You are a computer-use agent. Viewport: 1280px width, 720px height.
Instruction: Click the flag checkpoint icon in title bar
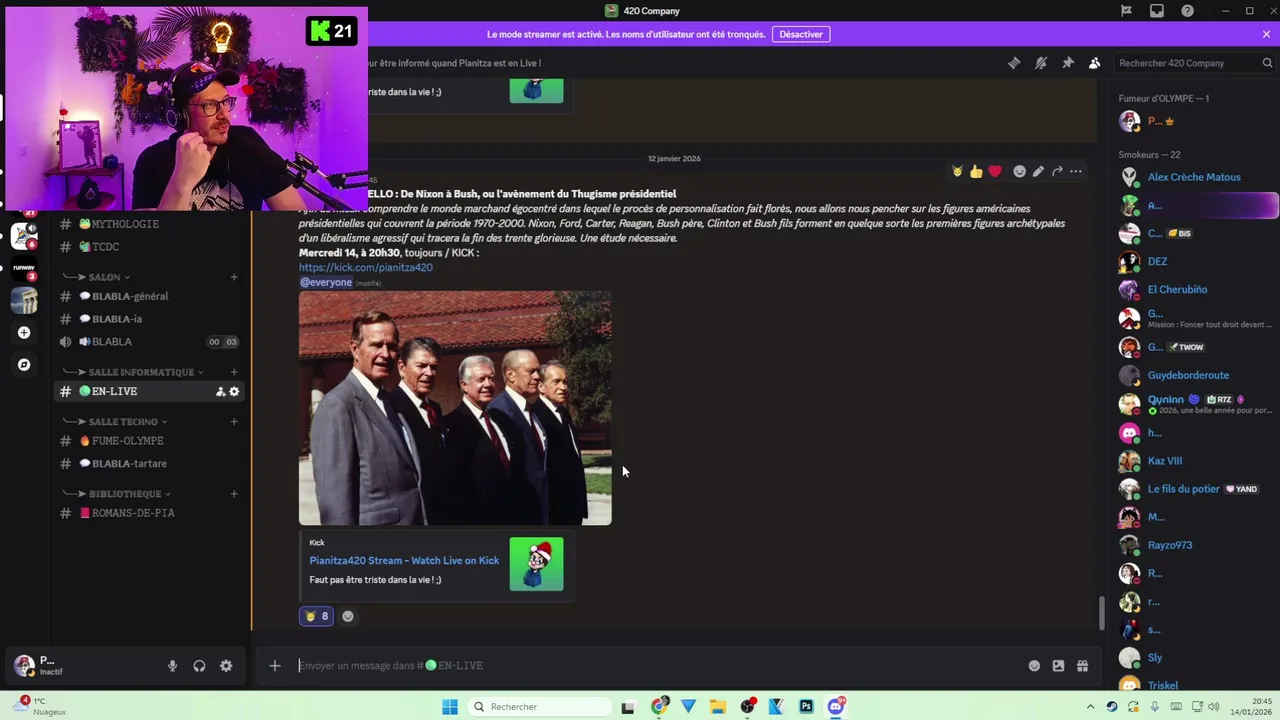pos(1126,11)
